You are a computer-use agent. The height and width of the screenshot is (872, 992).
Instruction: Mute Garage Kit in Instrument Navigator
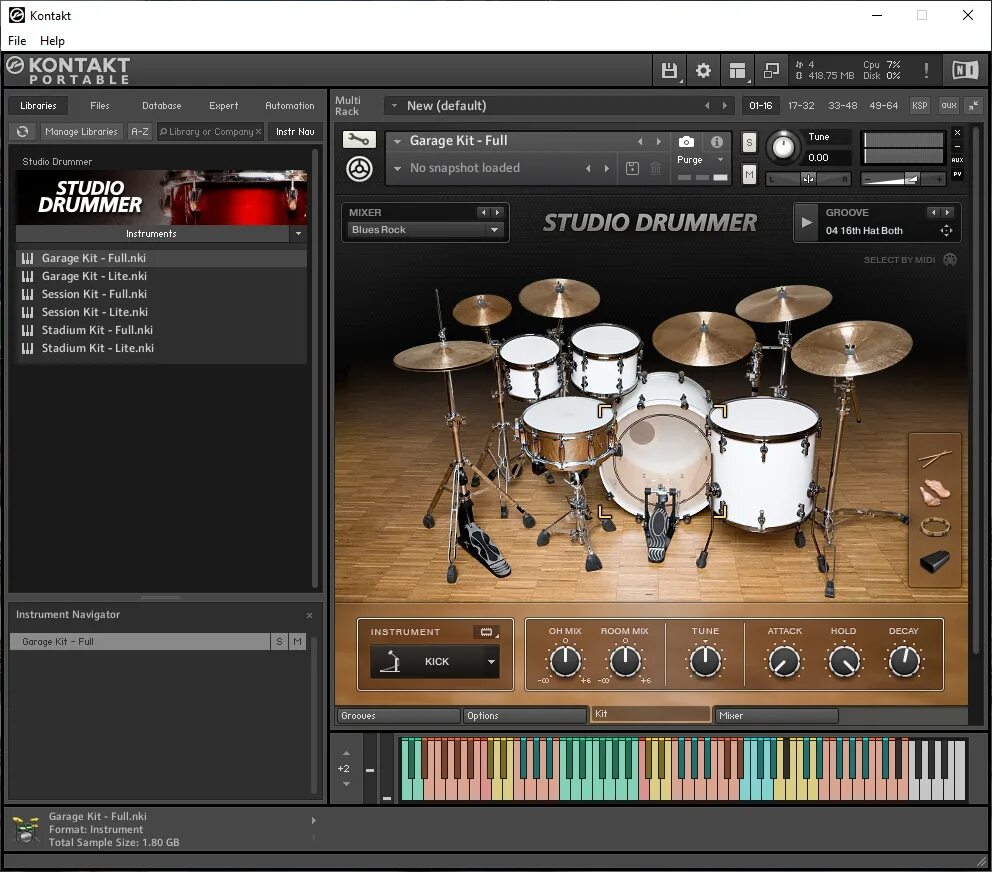pos(297,642)
